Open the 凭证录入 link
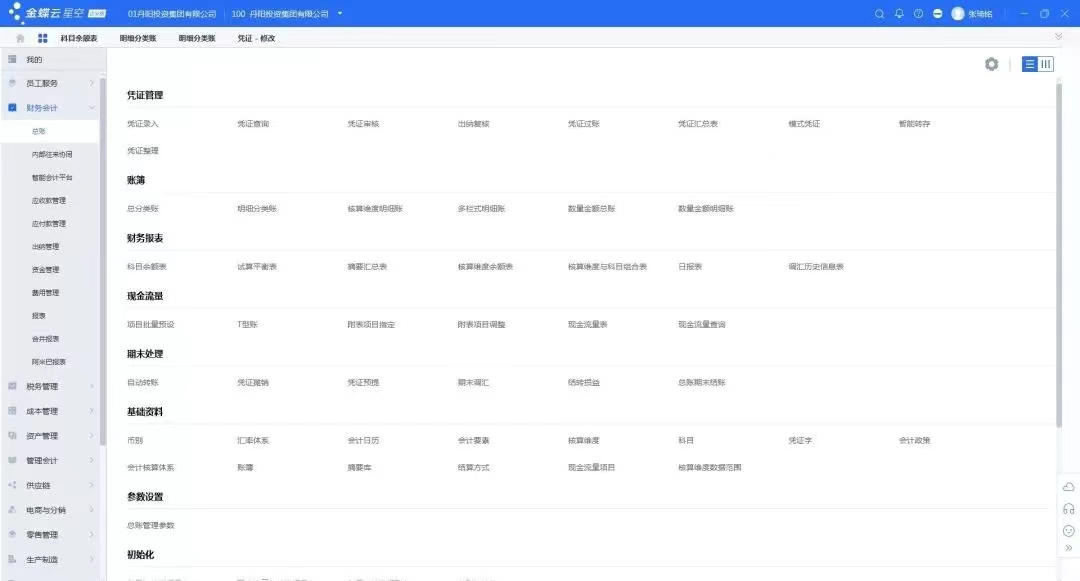The height and width of the screenshot is (581, 1080). pos(143,124)
